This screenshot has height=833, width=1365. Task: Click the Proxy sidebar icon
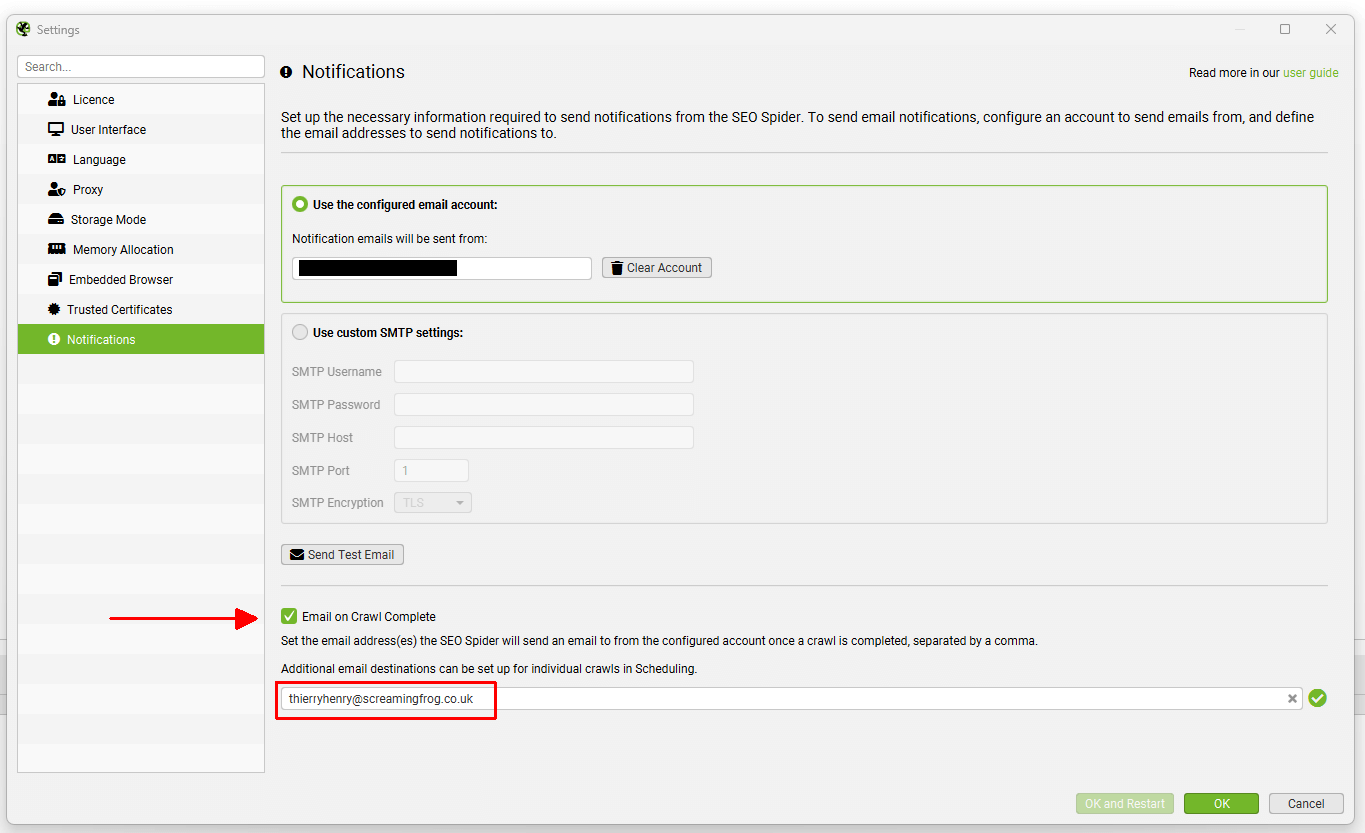coord(58,189)
